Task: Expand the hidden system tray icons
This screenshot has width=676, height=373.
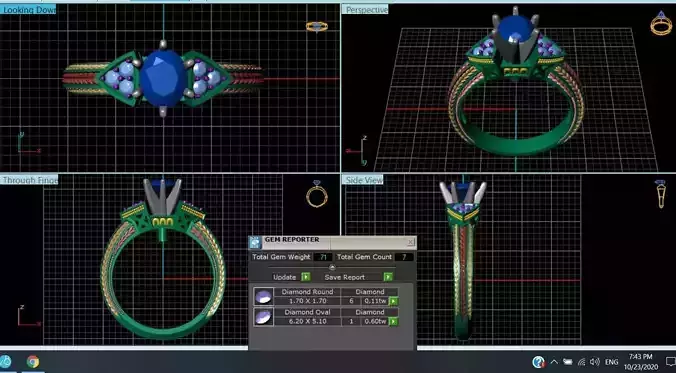Action: pos(554,362)
